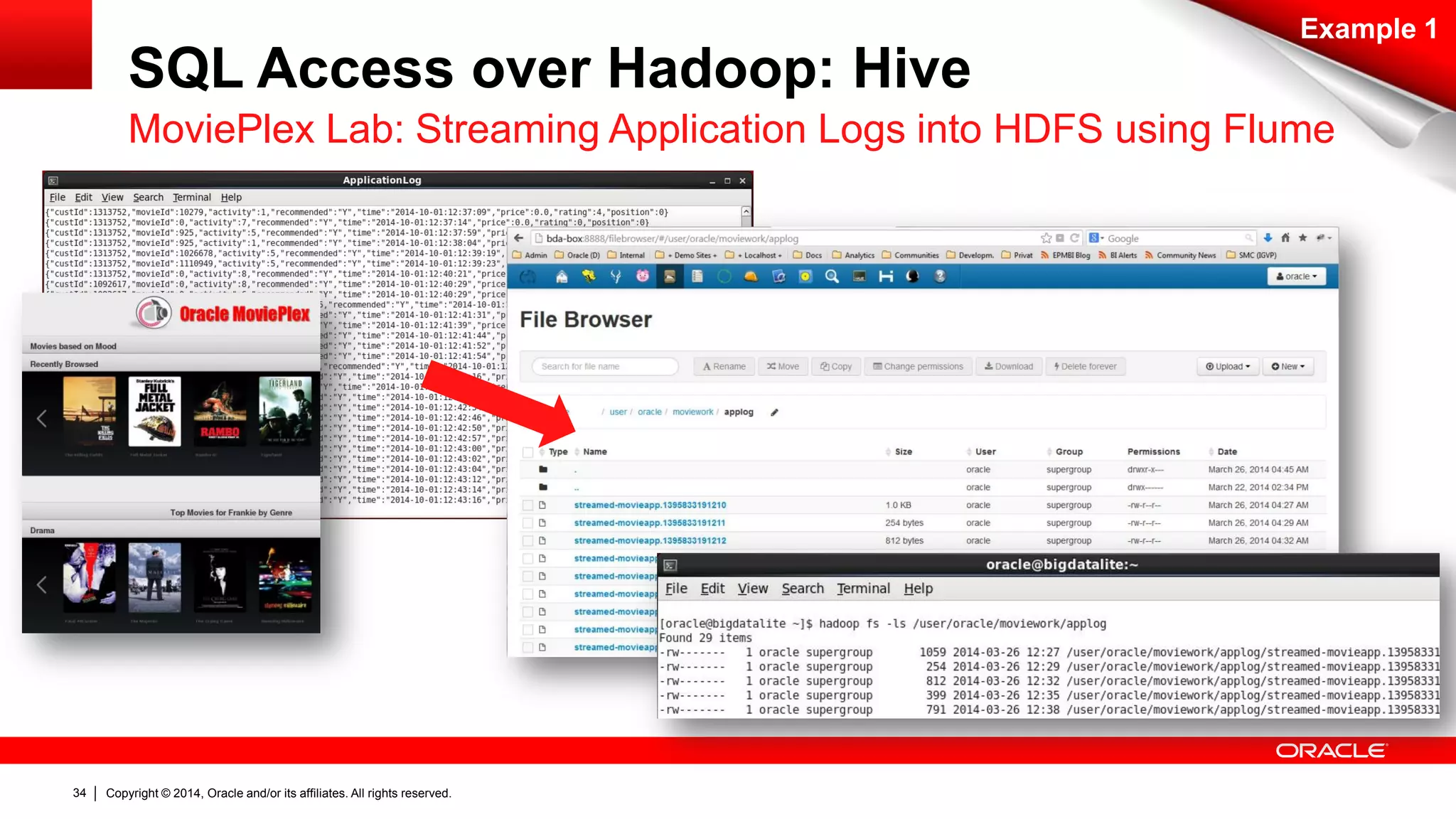Go to browser home page icon
Screen dimensions: 1456x819
1285,238
